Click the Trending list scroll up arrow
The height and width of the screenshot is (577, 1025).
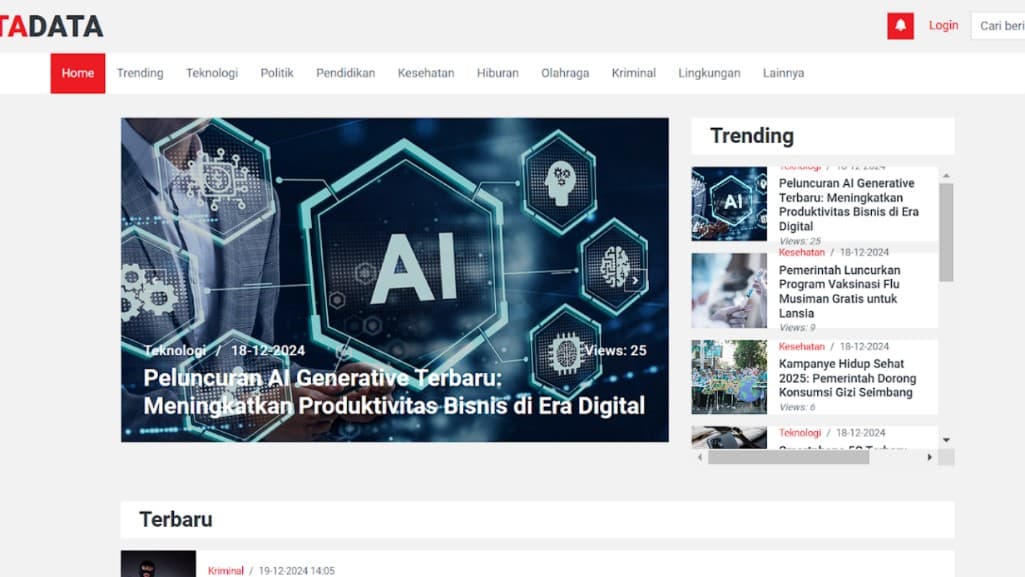(x=946, y=176)
